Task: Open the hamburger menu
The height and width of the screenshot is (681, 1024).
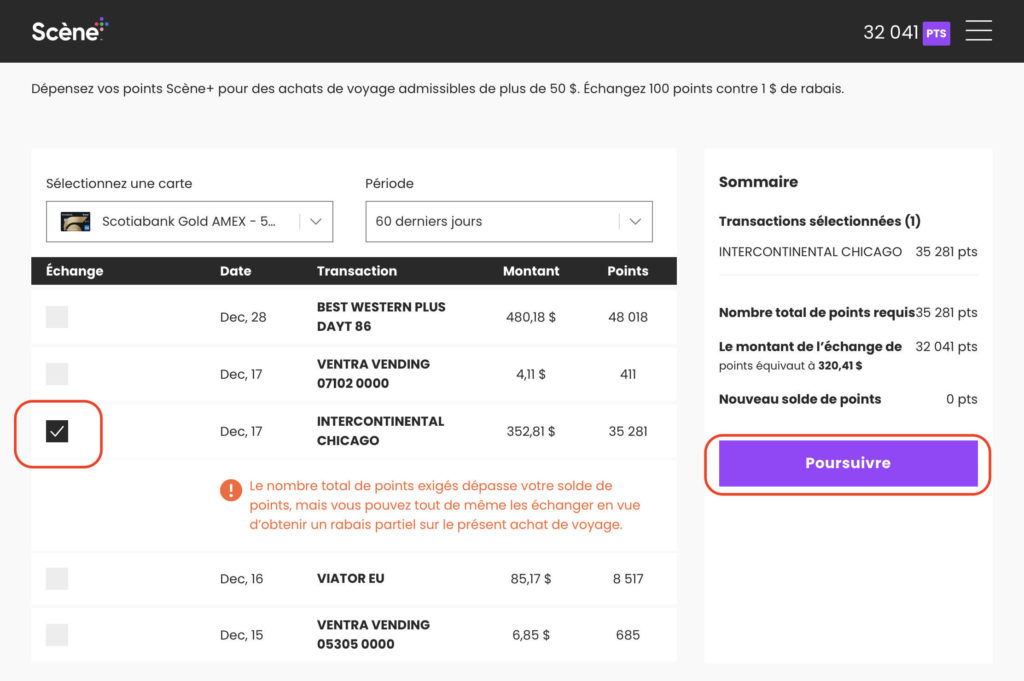Action: coord(978,31)
